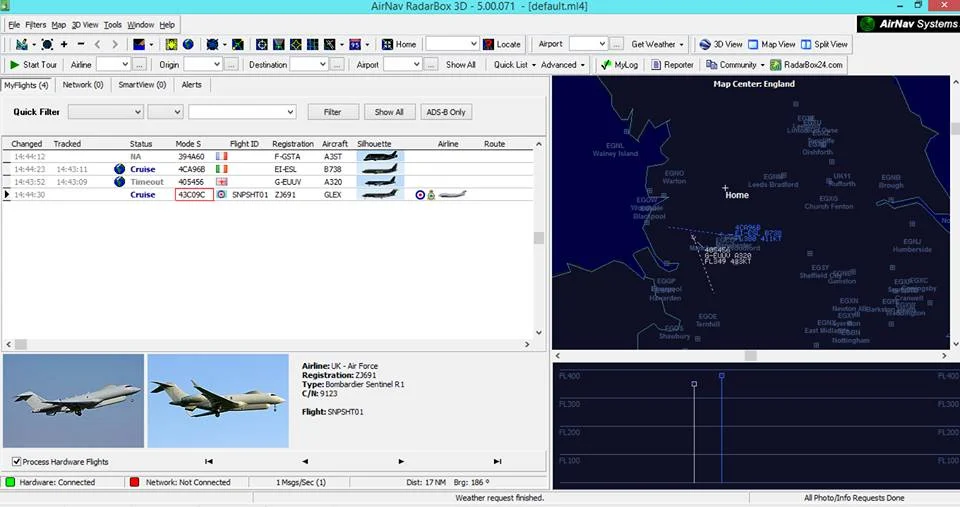Expand the Get Weather dropdown
960x507 pixels.
click(x=681, y=45)
